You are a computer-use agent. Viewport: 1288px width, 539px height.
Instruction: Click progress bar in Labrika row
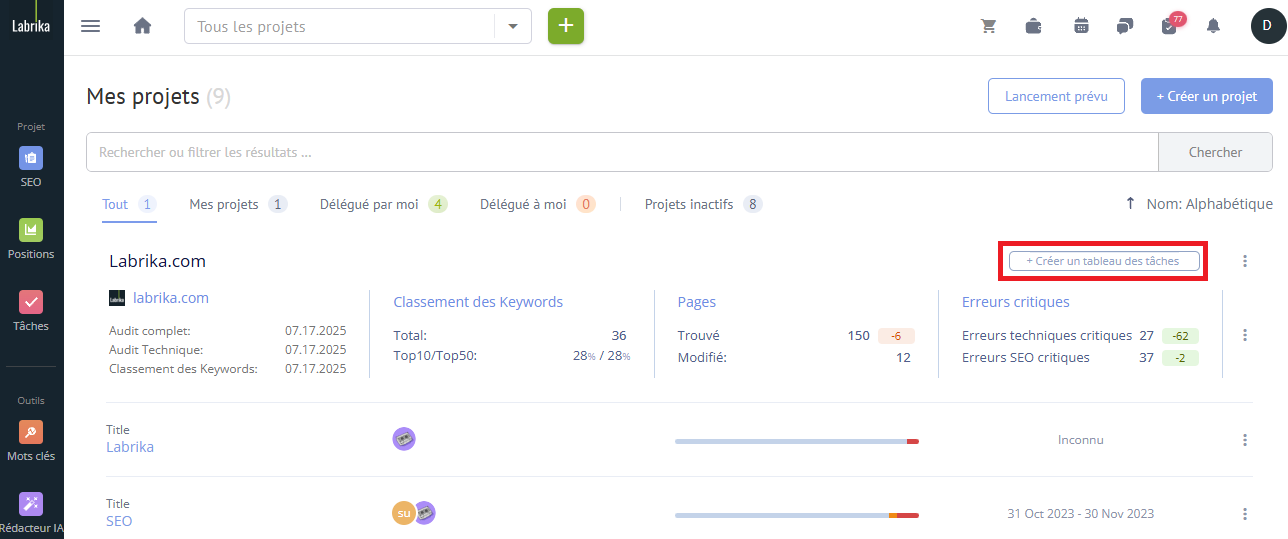point(797,441)
